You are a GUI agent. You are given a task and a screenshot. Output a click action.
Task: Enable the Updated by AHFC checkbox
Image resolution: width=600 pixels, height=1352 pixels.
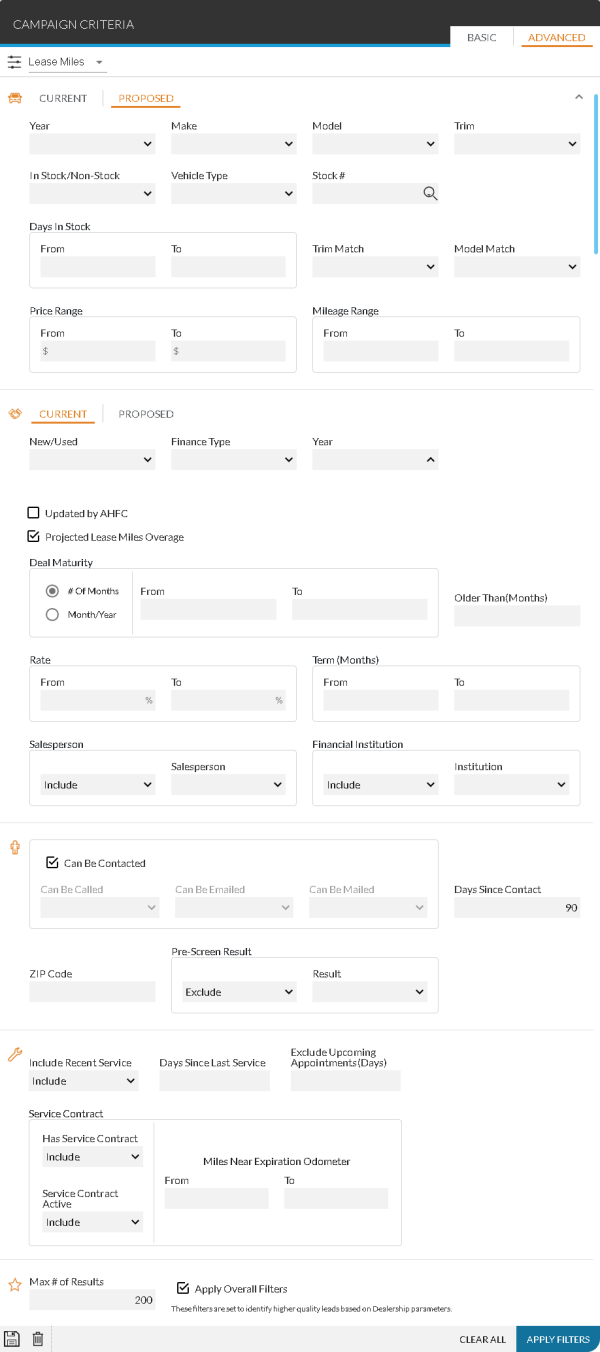point(34,513)
